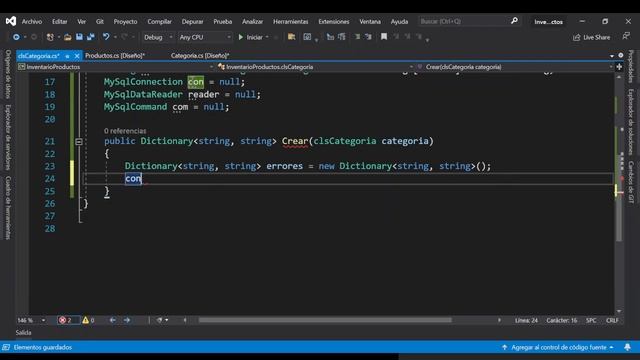The width and height of the screenshot is (640, 360).
Task: Expand the Iniciar dropdown arrow
Action: [267, 37]
